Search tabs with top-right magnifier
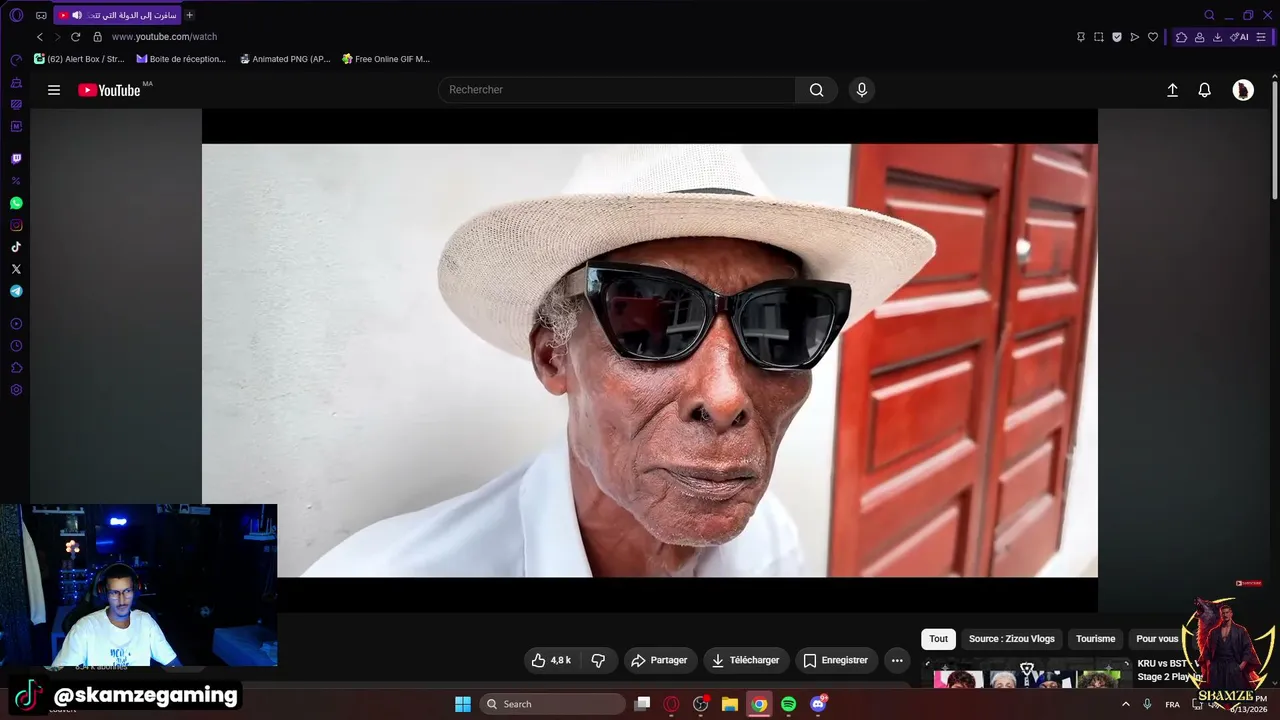 click(1209, 15)
